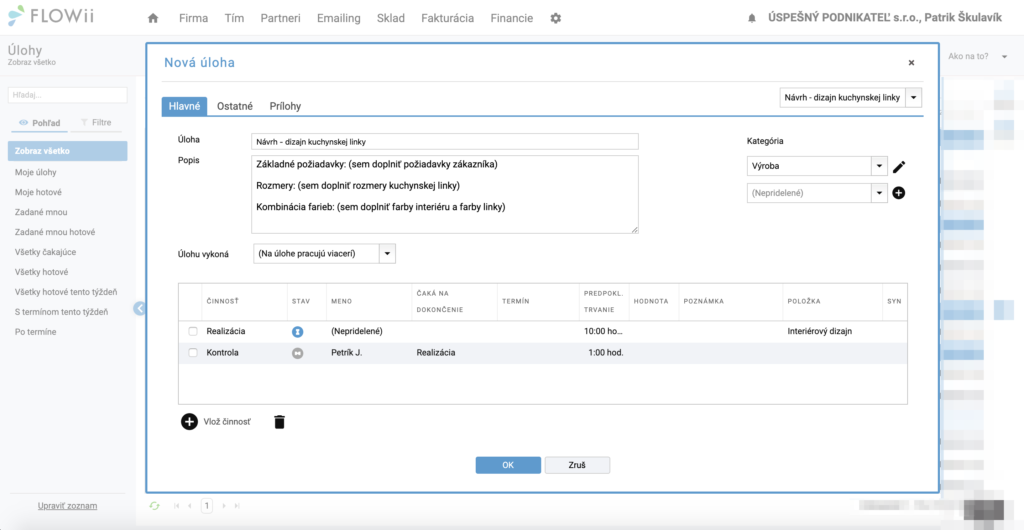Select Zobraz všetko in sidebar
The height and width of the screenshot is (530, 1024).
click(x=68, y=151)
